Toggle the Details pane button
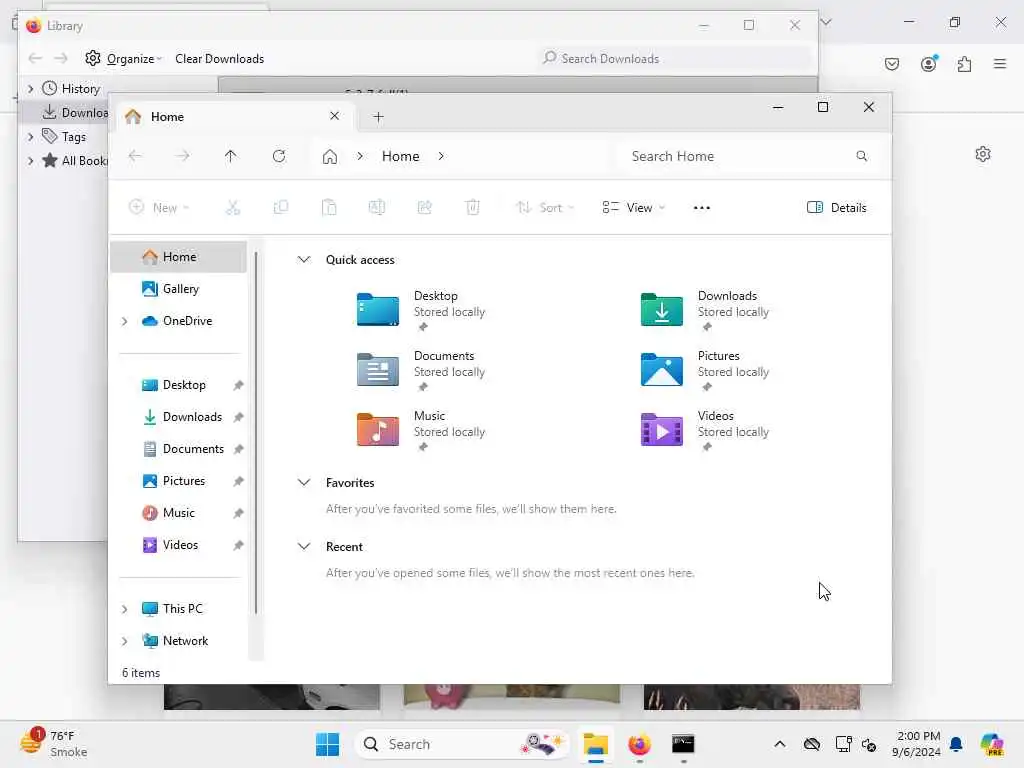 (x=837, y=208)
